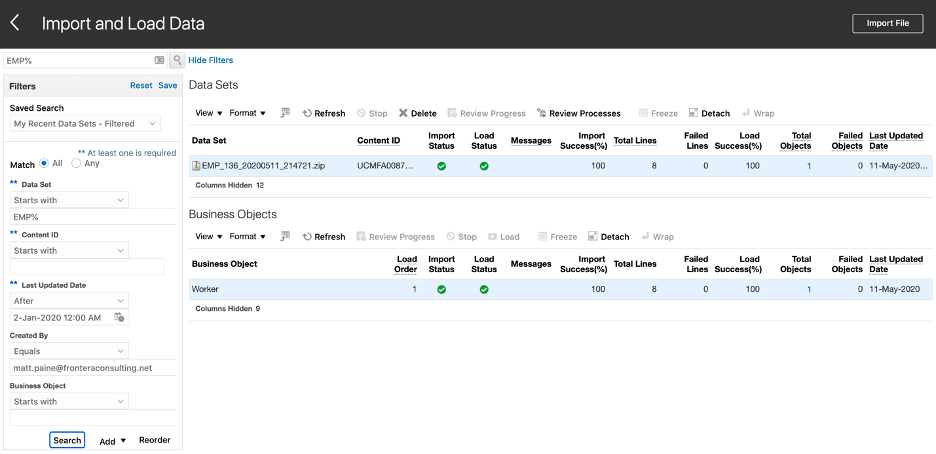Click the Search button

pos(67,440)
